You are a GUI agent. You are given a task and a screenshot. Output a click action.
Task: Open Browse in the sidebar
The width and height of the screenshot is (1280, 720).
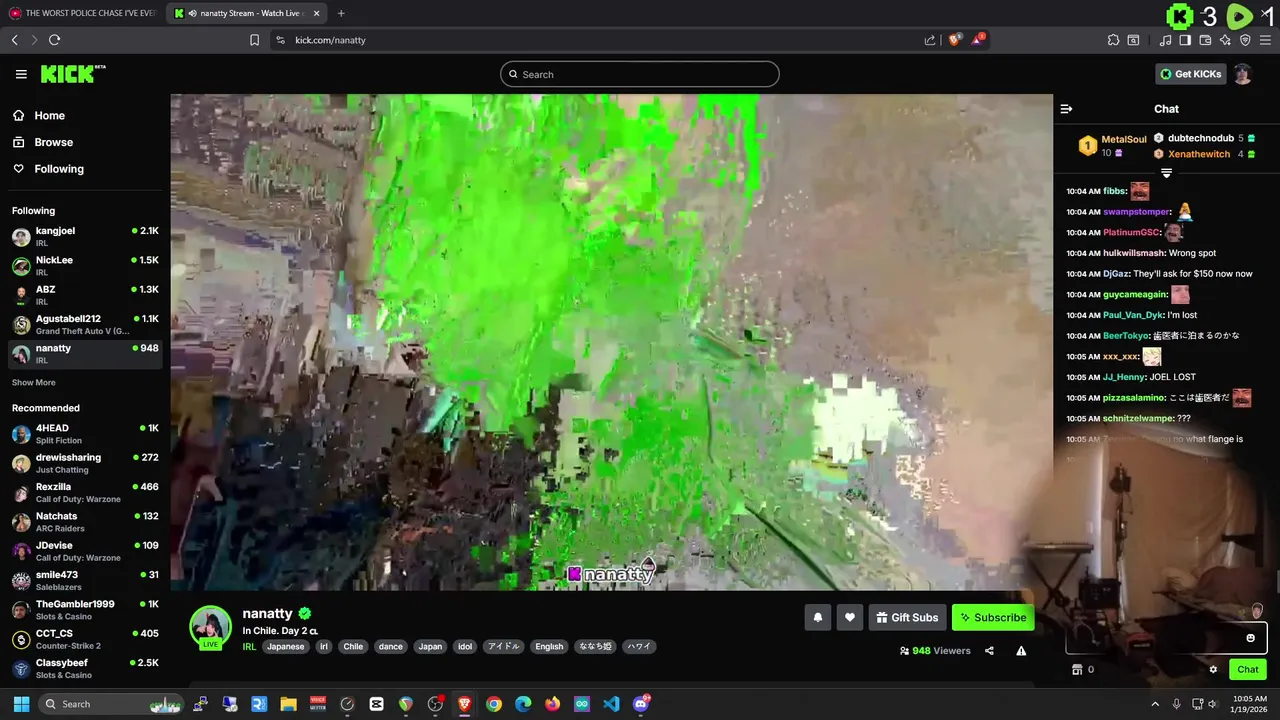pos(53,142)
